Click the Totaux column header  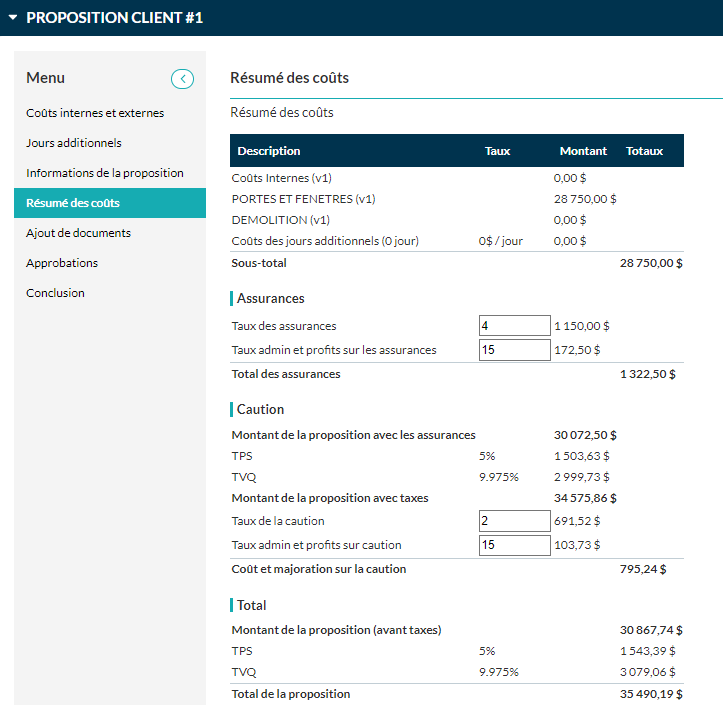[644, 151]
